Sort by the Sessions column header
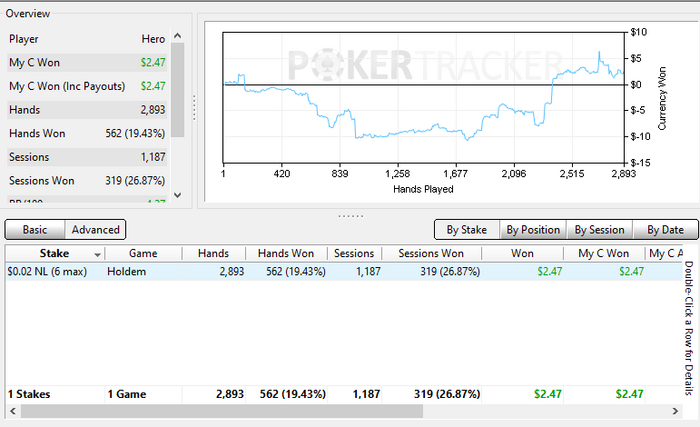 [x=354, y=253]
